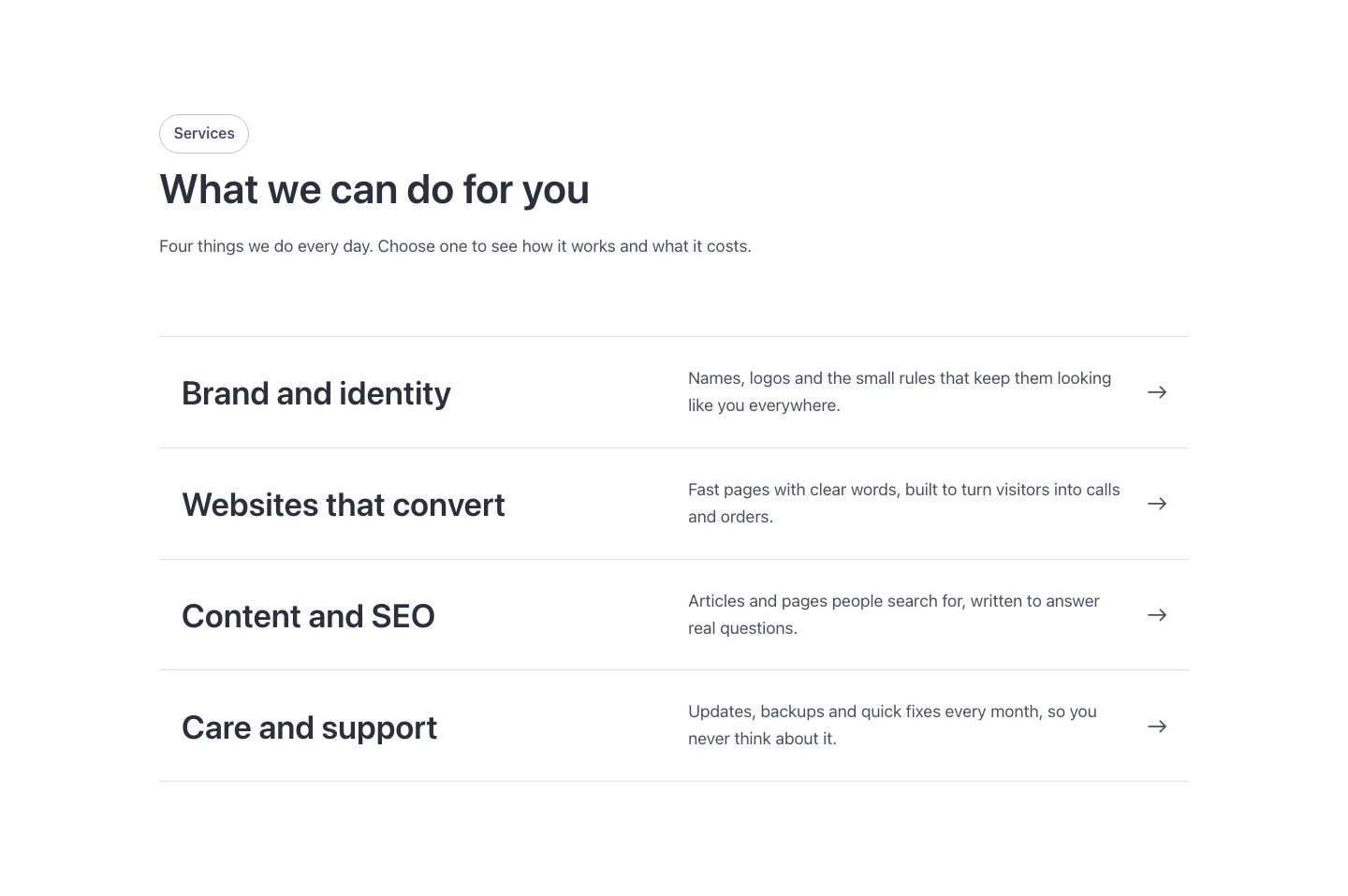Select the Content and SEO heading
The width and height of the screenshot is (1348, 896).
[308, 616]
